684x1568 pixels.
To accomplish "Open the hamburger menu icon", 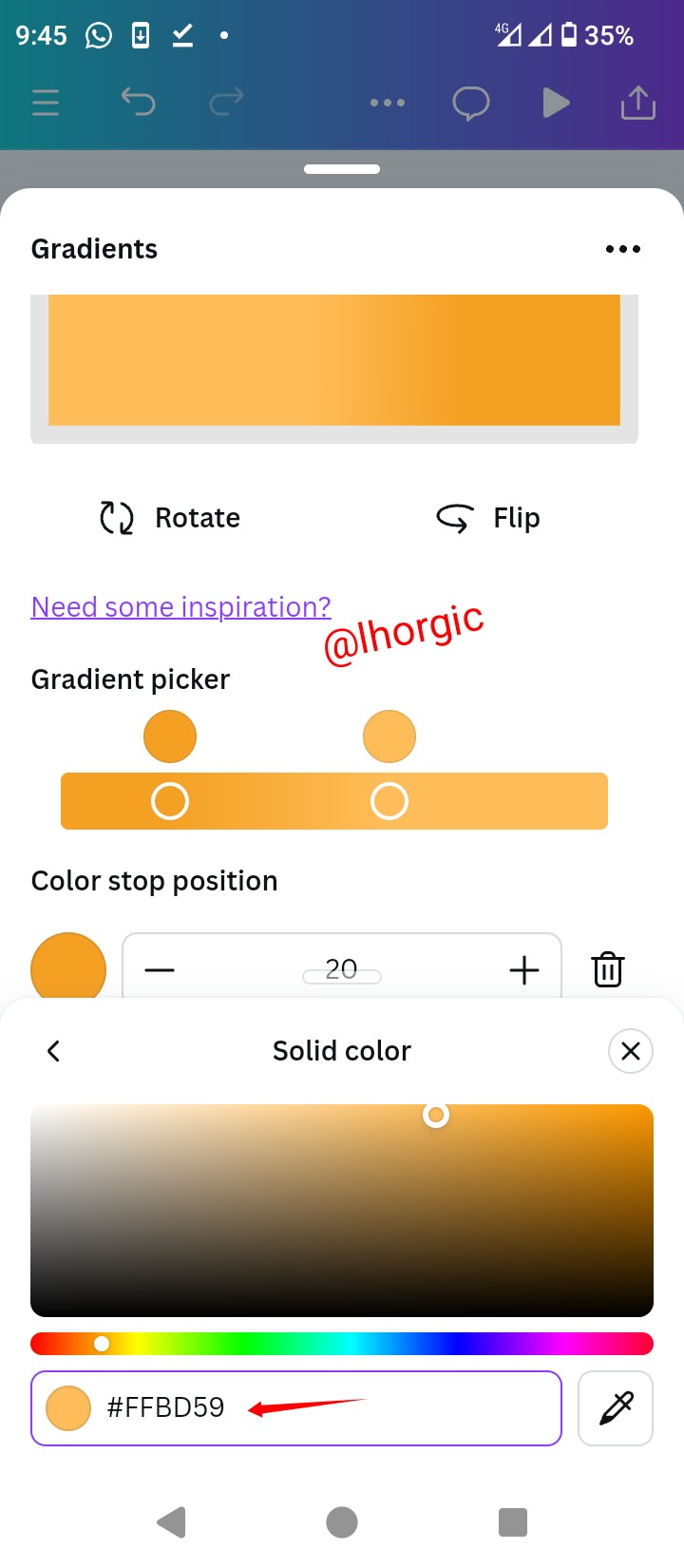I will [x=46, y=103].
